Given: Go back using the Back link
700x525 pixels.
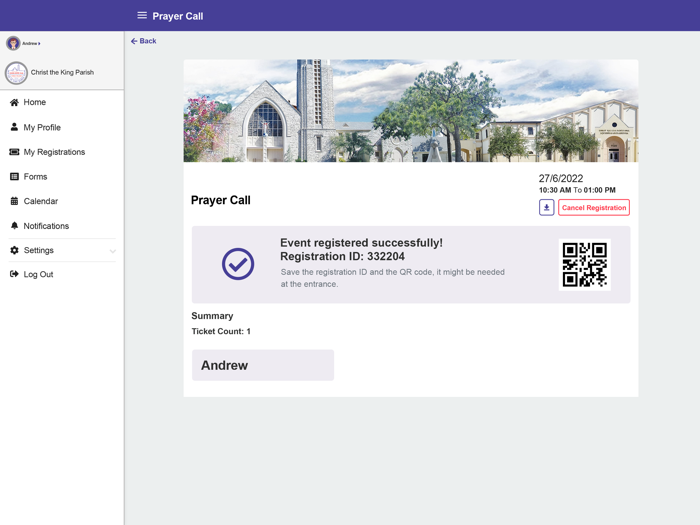Looking at the screenshot, I should coord(143,41).
